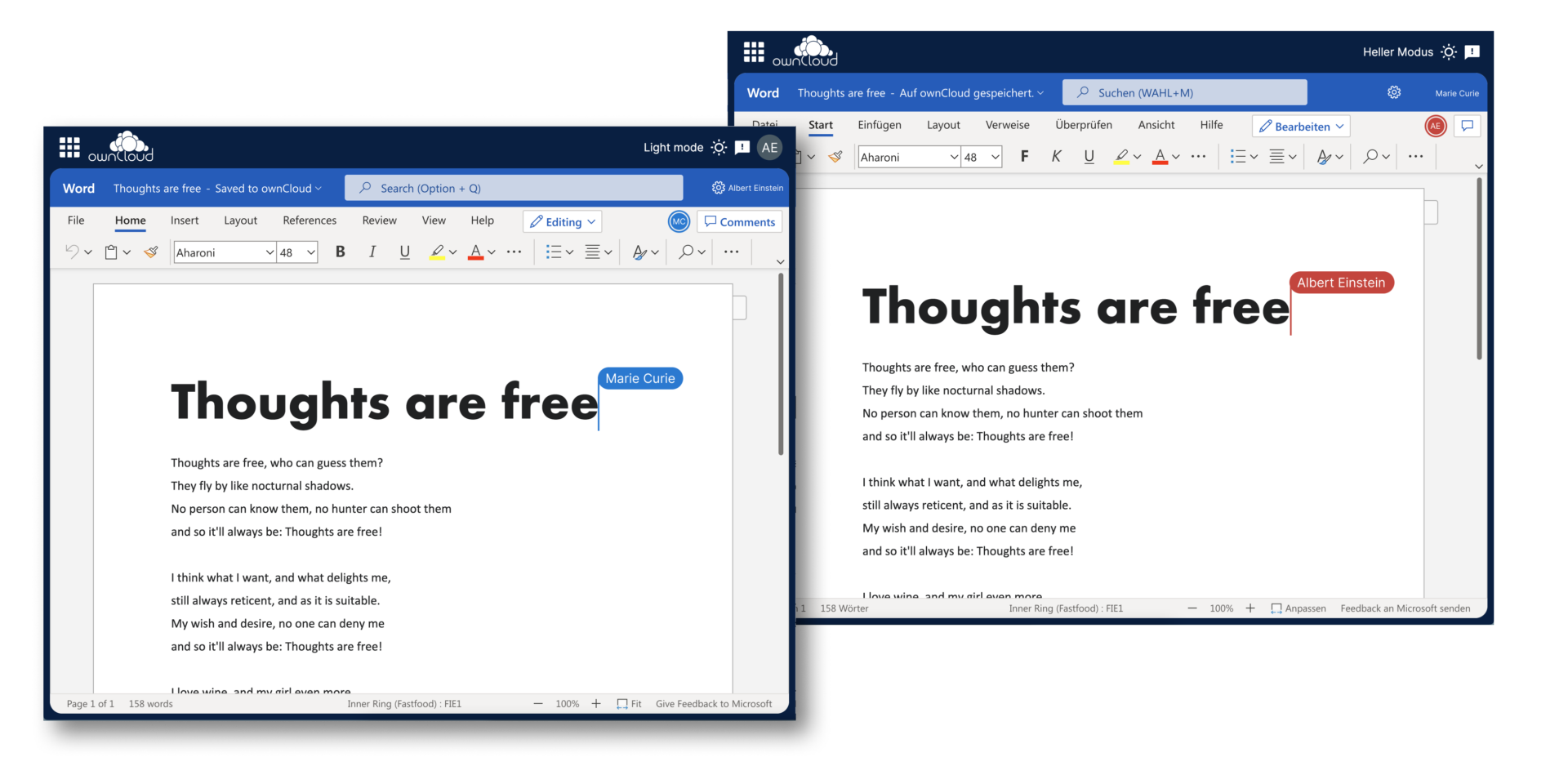
Task: Open ribbon overflow ellipsis after Find, German
Action: 1415,156
